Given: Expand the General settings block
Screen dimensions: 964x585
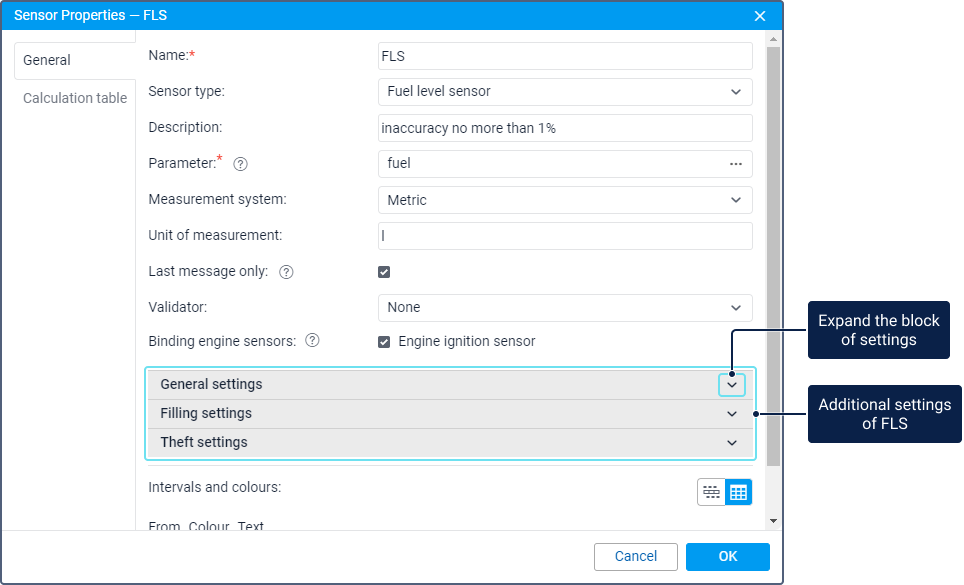Looking at the screenshot, I should click(x=732, y=385).
